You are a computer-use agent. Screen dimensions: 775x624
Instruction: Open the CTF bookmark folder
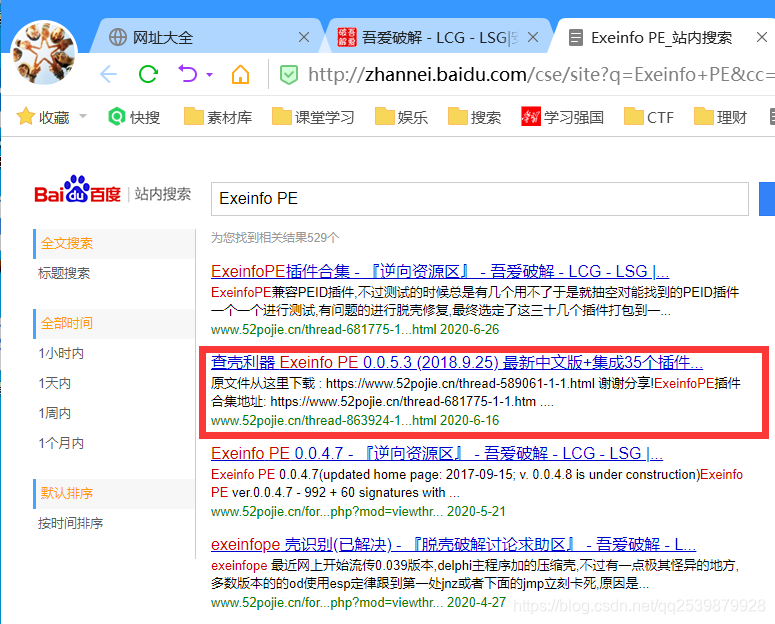tap(648, 117)
